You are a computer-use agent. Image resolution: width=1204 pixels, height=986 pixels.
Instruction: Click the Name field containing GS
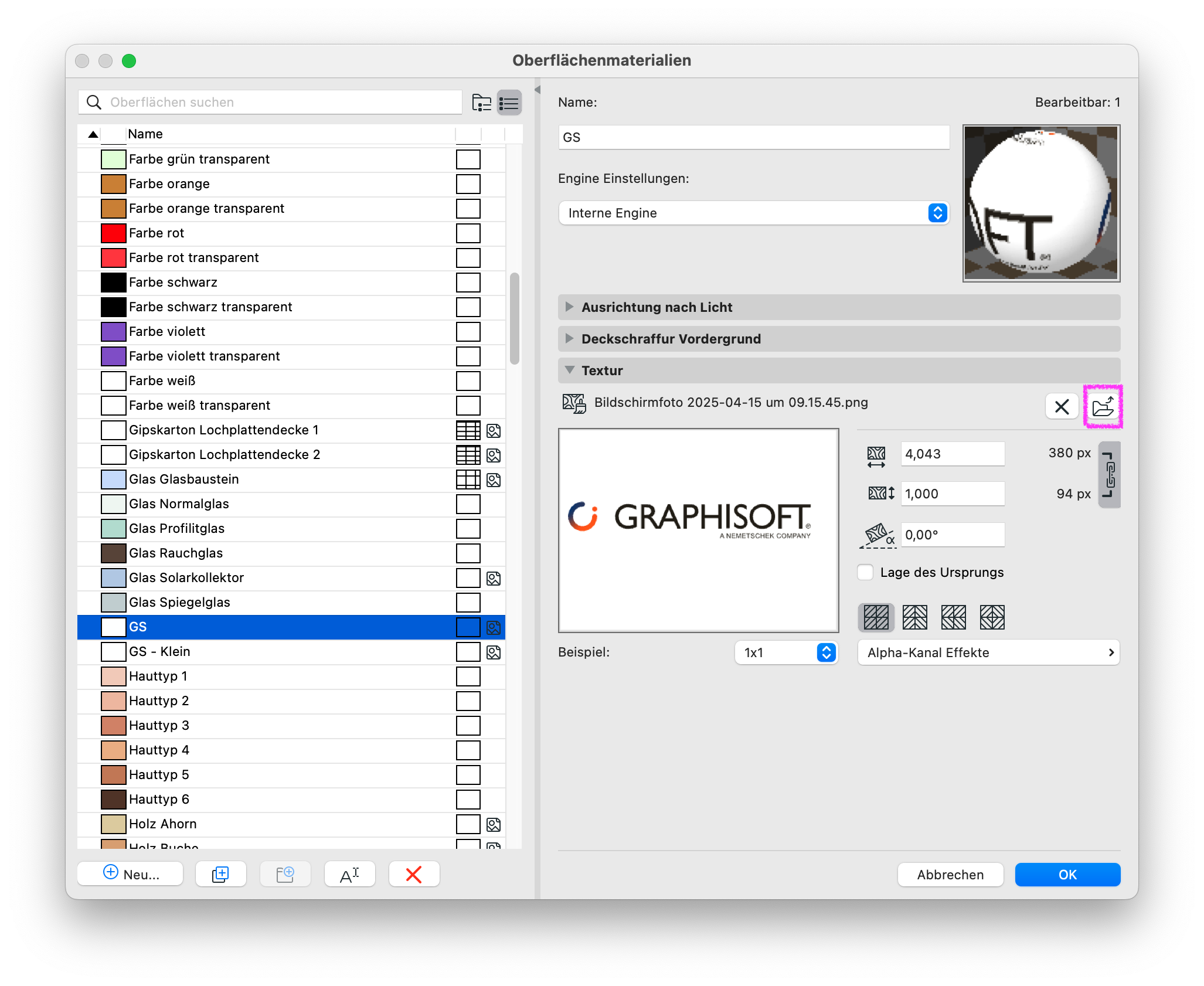[754, 137]
